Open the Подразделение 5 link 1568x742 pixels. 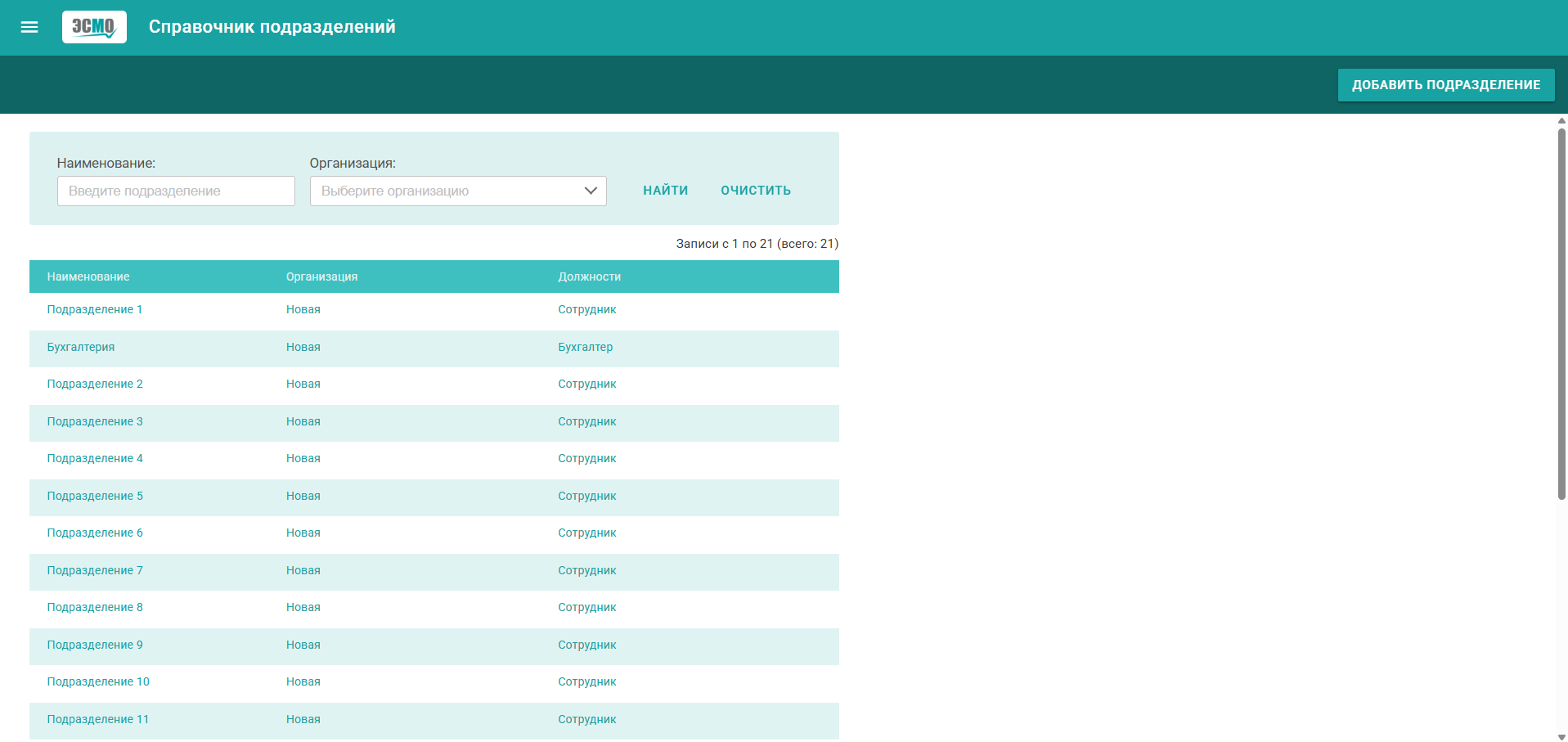[x=95, y=496]
